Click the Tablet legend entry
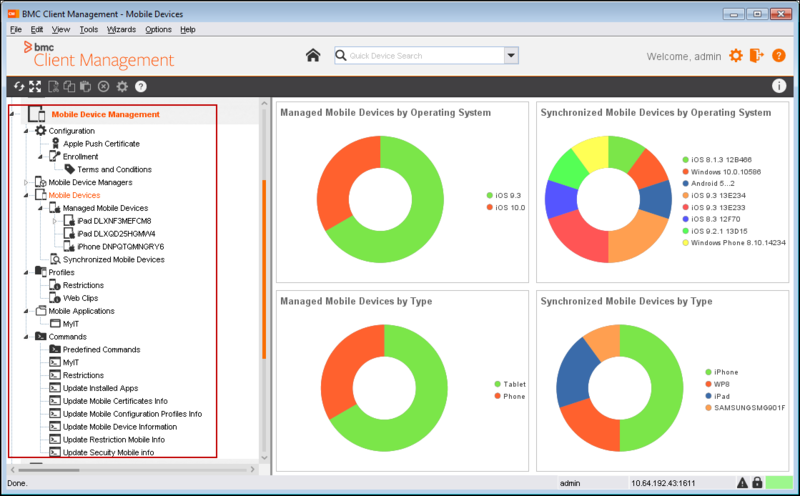Image resolution: width=800 pixels, height=496 pixels. click(510, 384)
